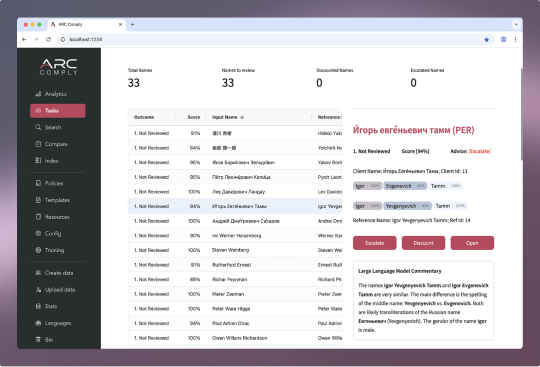This screenshot has width=540, height=367.
Task: Click the Large Language Model Commentary heading
Action: click(x=399, y=271)
